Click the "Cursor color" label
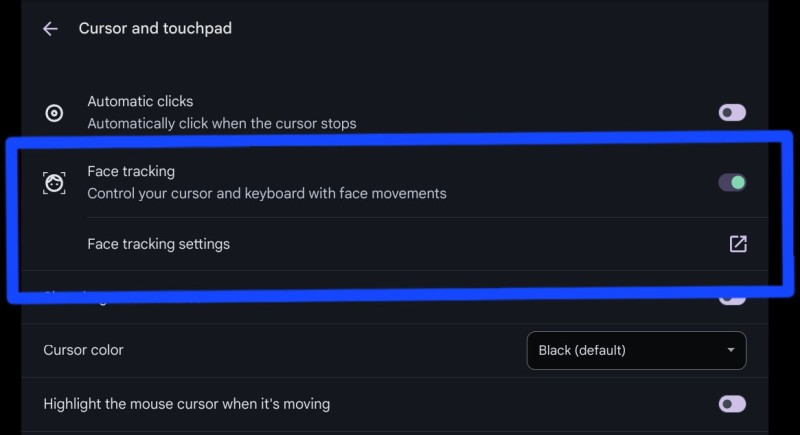The height and width of the screenshot is (435, 800). pyautogui.click(x=83, y=350)
